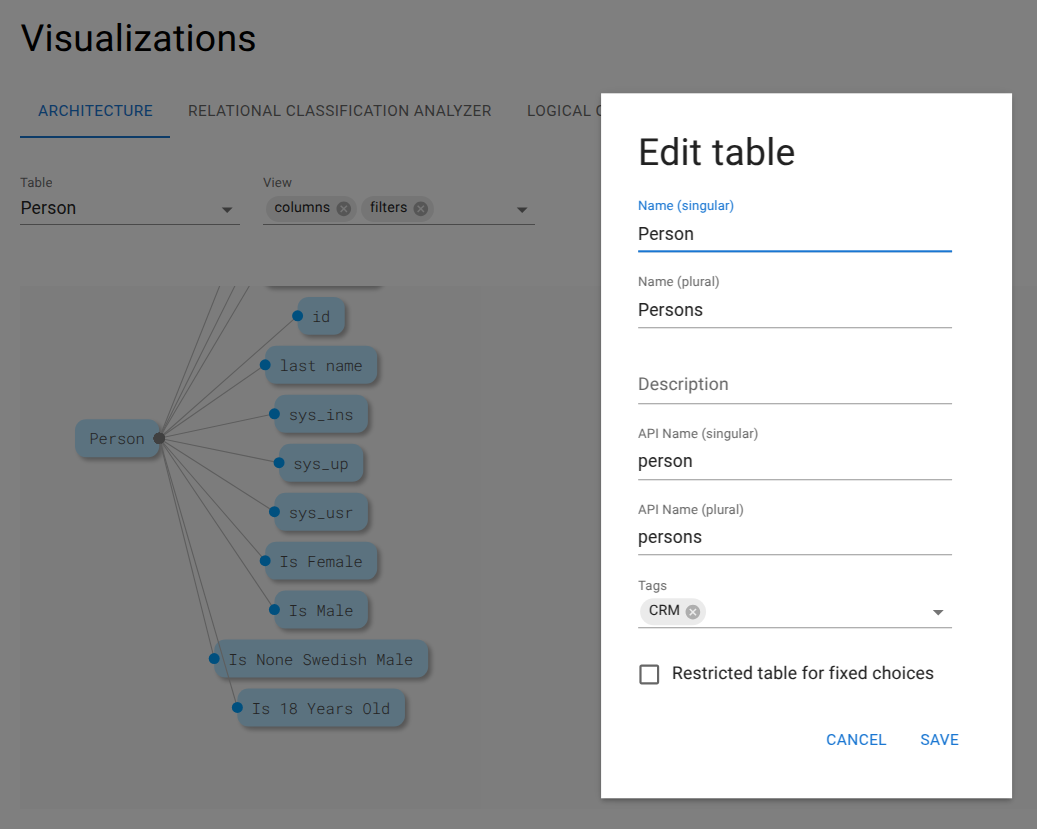Remove the CRM tag chip
The height and width of the screenshot is (829, 1037).
click(x=692, y=612)
